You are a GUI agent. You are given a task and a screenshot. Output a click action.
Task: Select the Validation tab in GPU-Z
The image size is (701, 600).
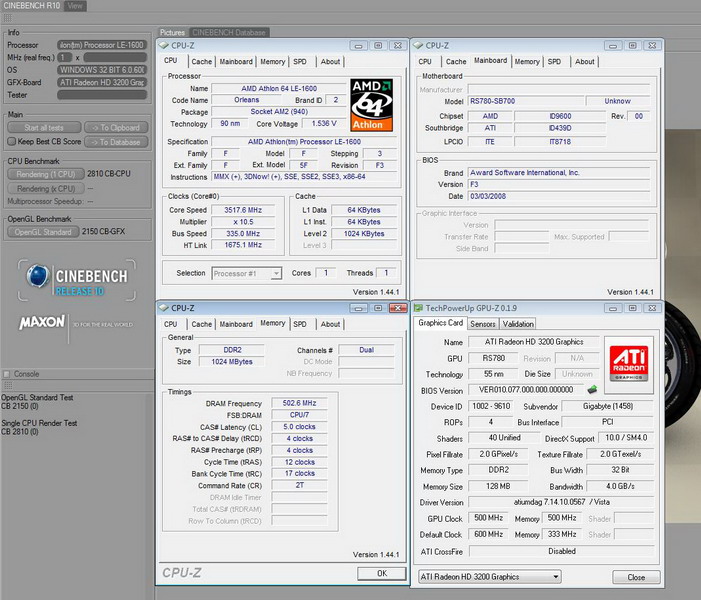tap(518, 324)
